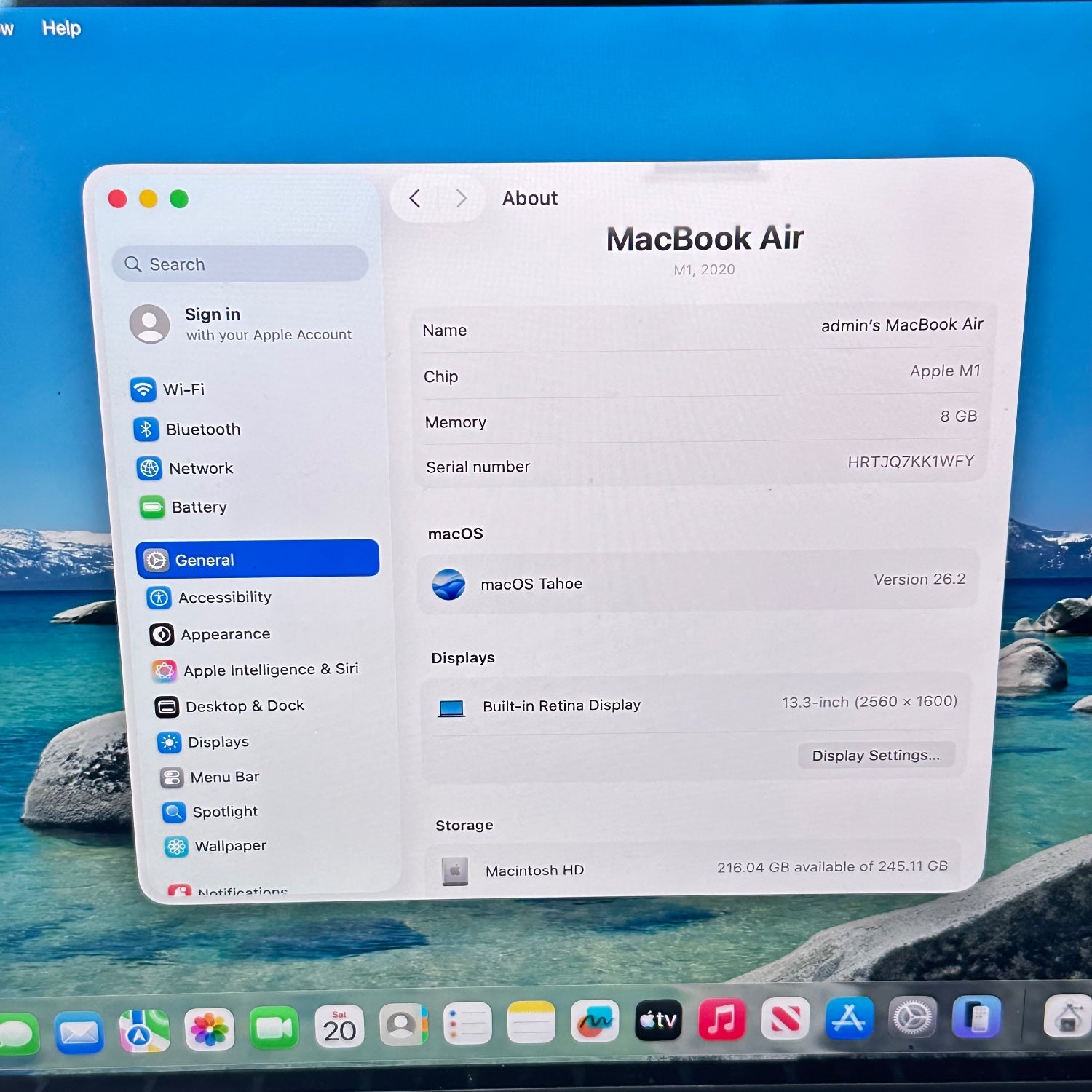Viewport: 1092px width, 1092px height.
Task: Open Desktop & Dock settings
Action: pos(244,706)
